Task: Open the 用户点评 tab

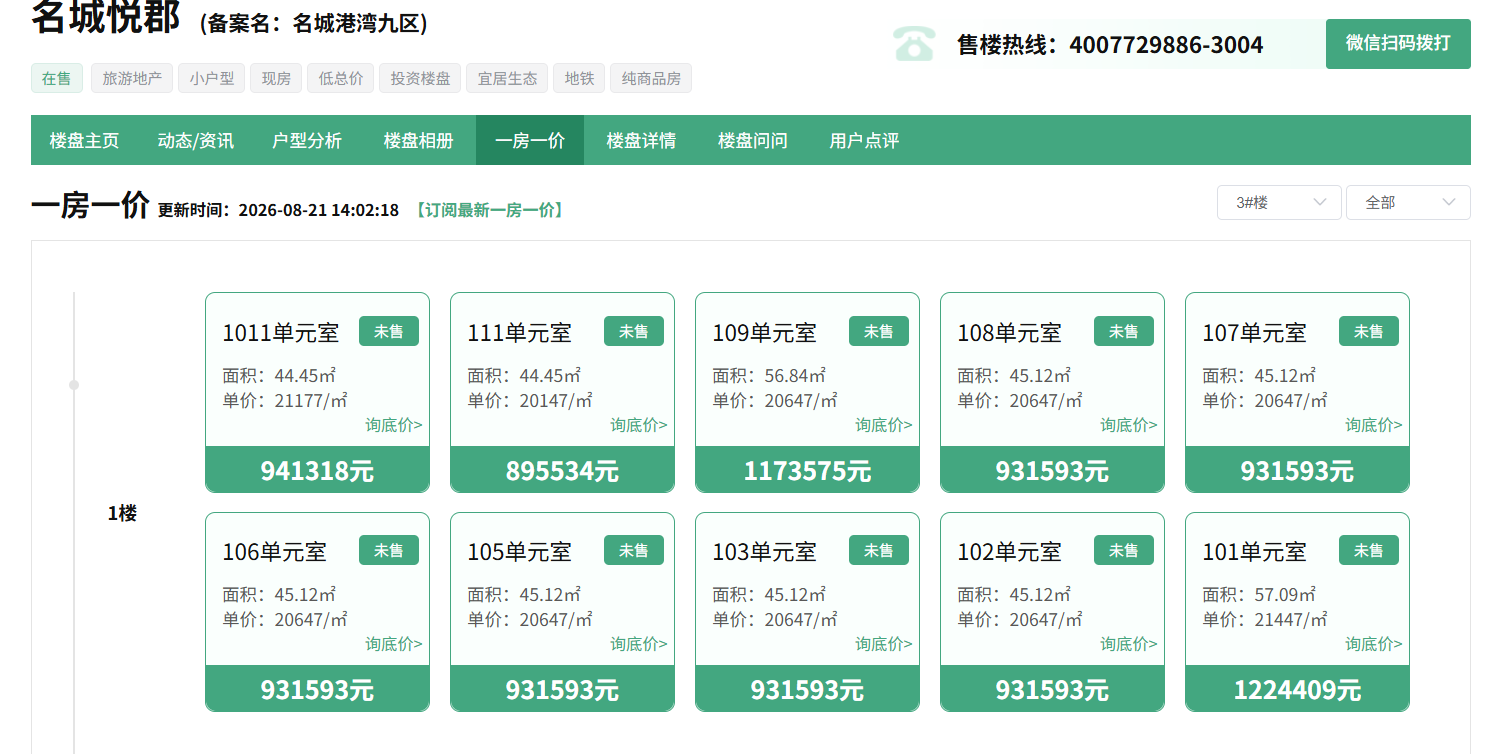Action: coord(864,141)
